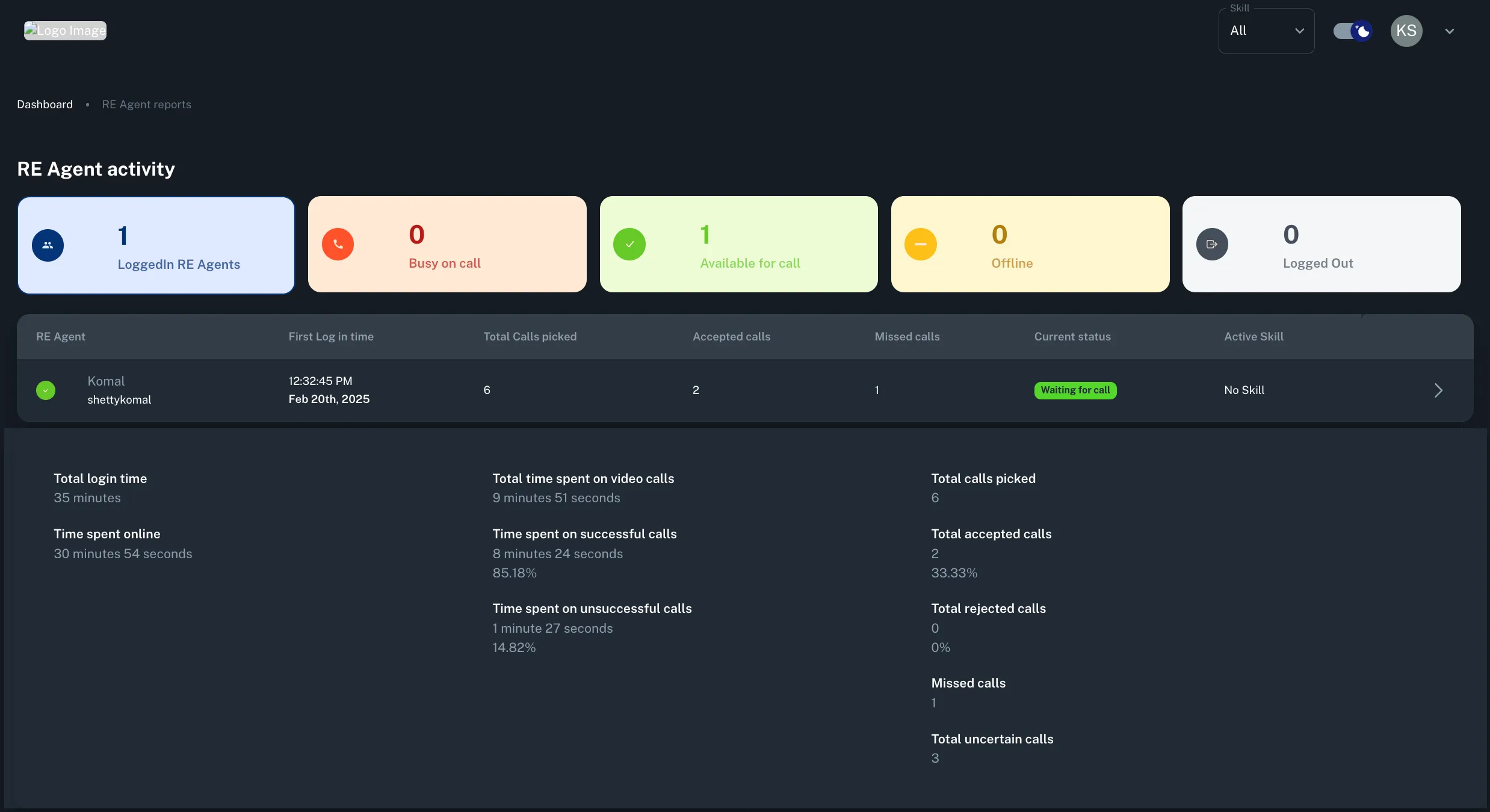Collapse Komal's row with the chevron arrow
This screenshot has height=812, width=1490.
pyautogui.click(x=1438, y=390)
